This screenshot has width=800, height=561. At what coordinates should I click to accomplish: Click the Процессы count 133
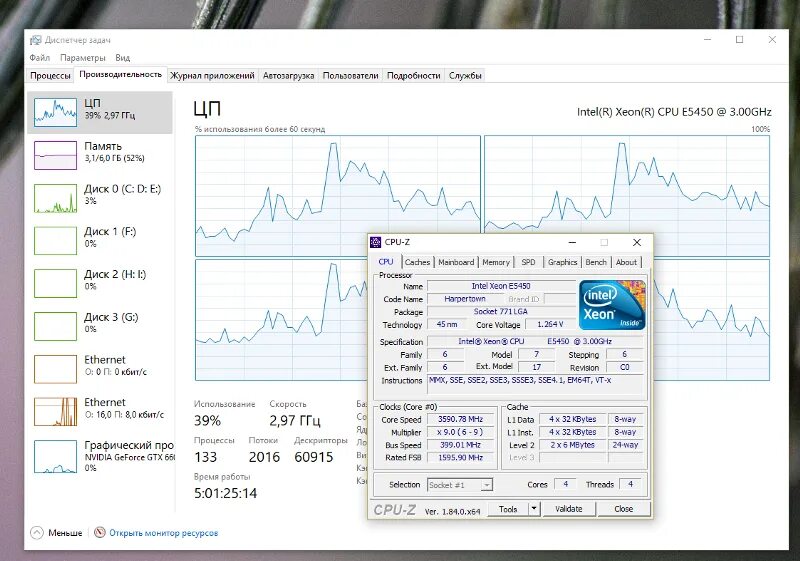point(206,457)
